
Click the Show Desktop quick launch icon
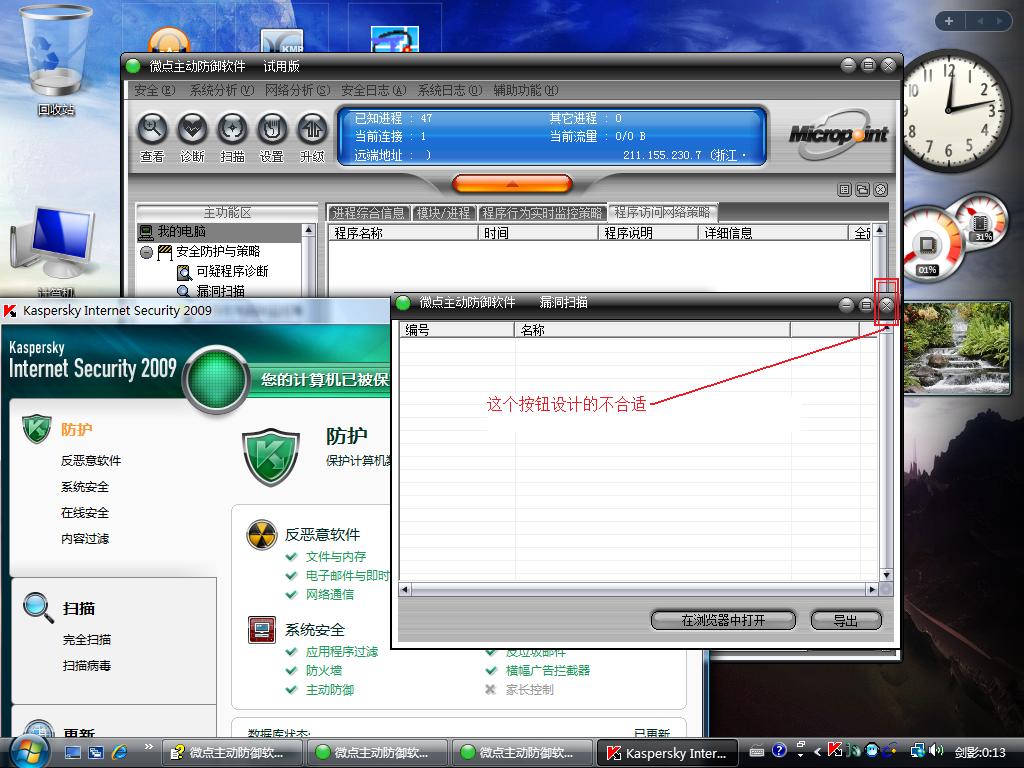[72, 752]
